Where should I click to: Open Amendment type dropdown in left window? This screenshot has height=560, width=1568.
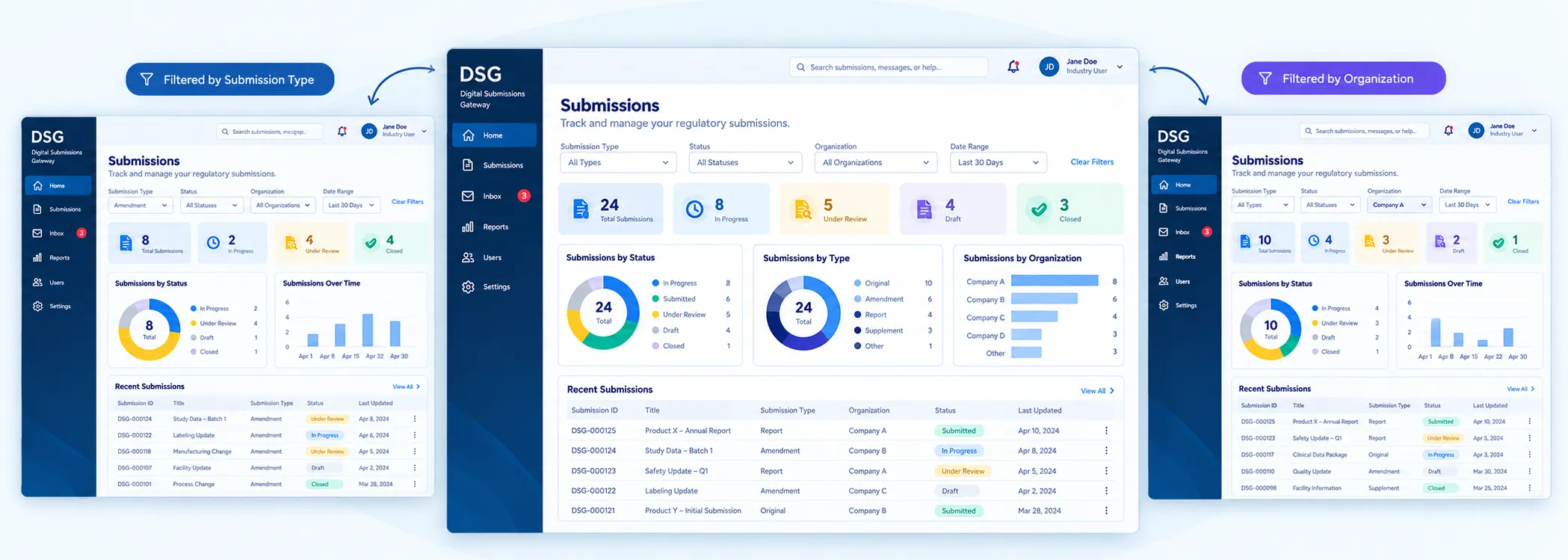point(141,205)
